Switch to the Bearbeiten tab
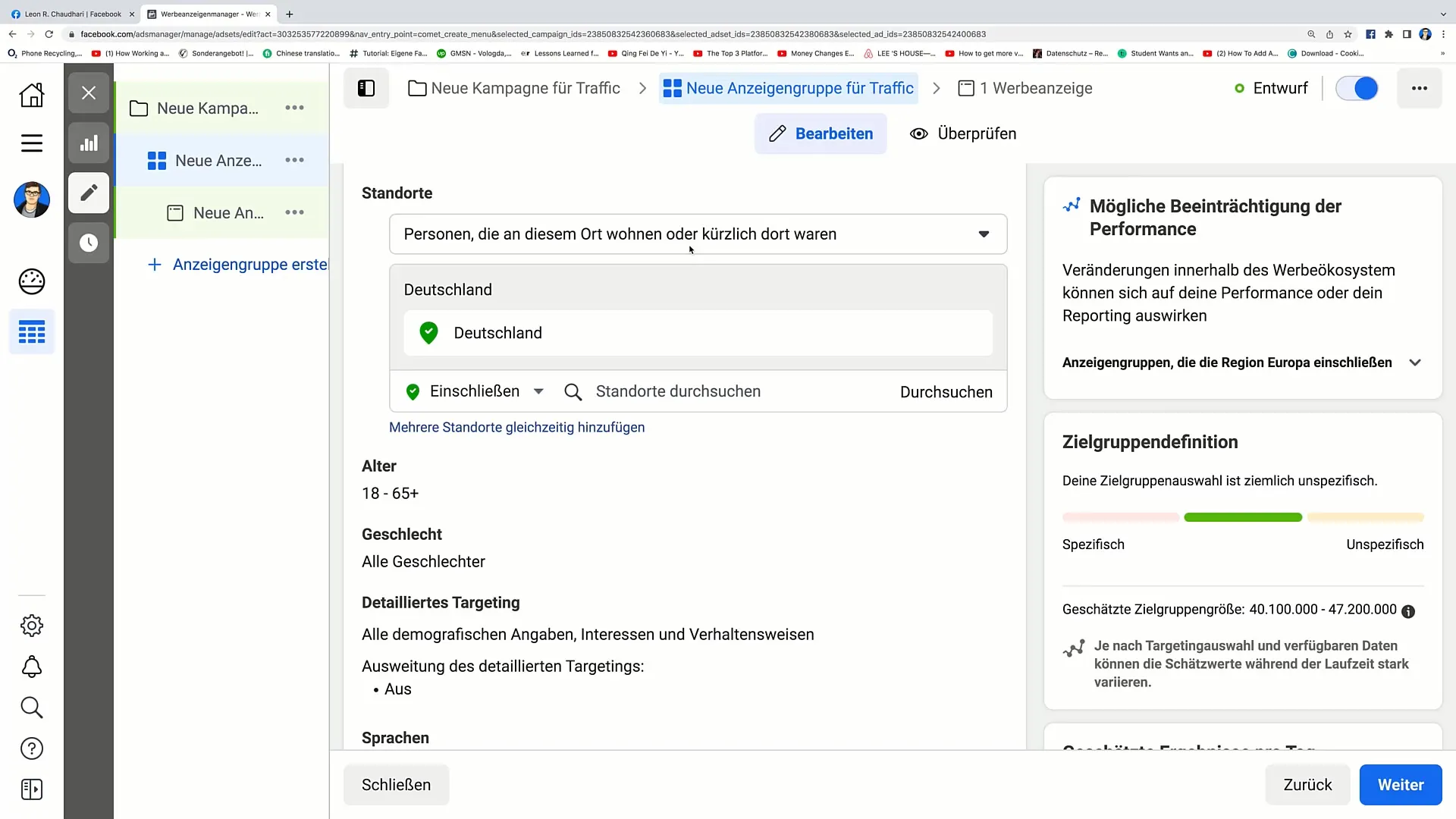This screenshot has width=1456, height=819. pos(821,133)
